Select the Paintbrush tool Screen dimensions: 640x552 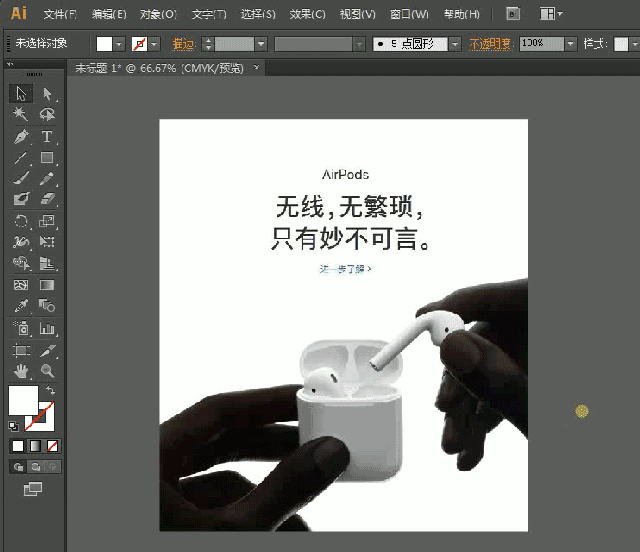click(x=21, y=178)
